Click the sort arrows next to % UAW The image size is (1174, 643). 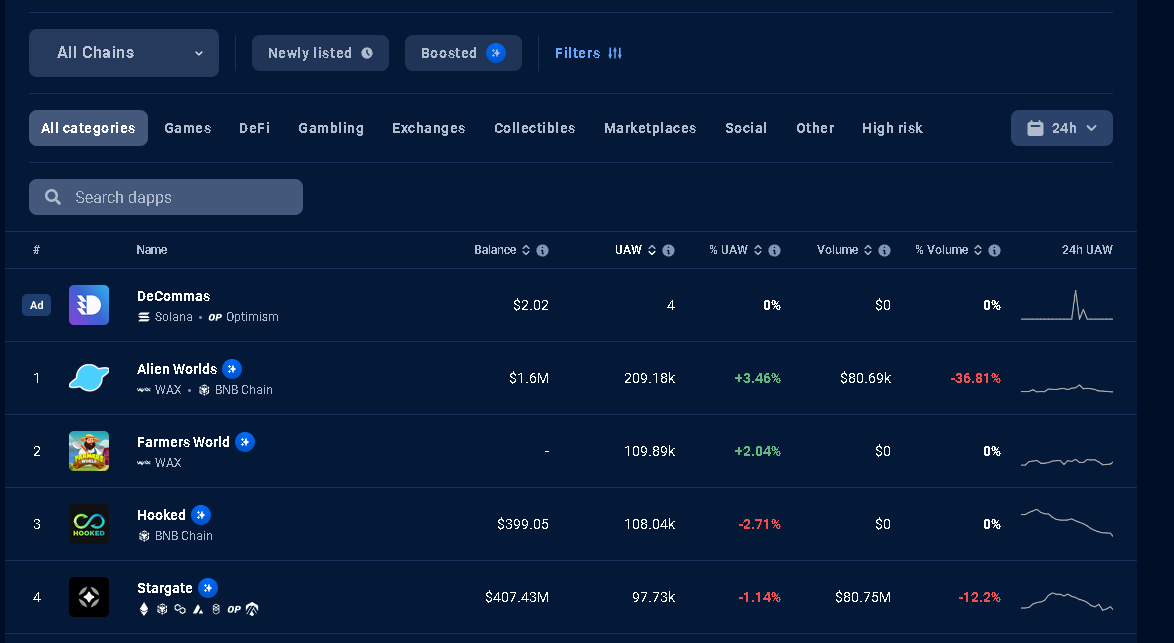point(758,250)
